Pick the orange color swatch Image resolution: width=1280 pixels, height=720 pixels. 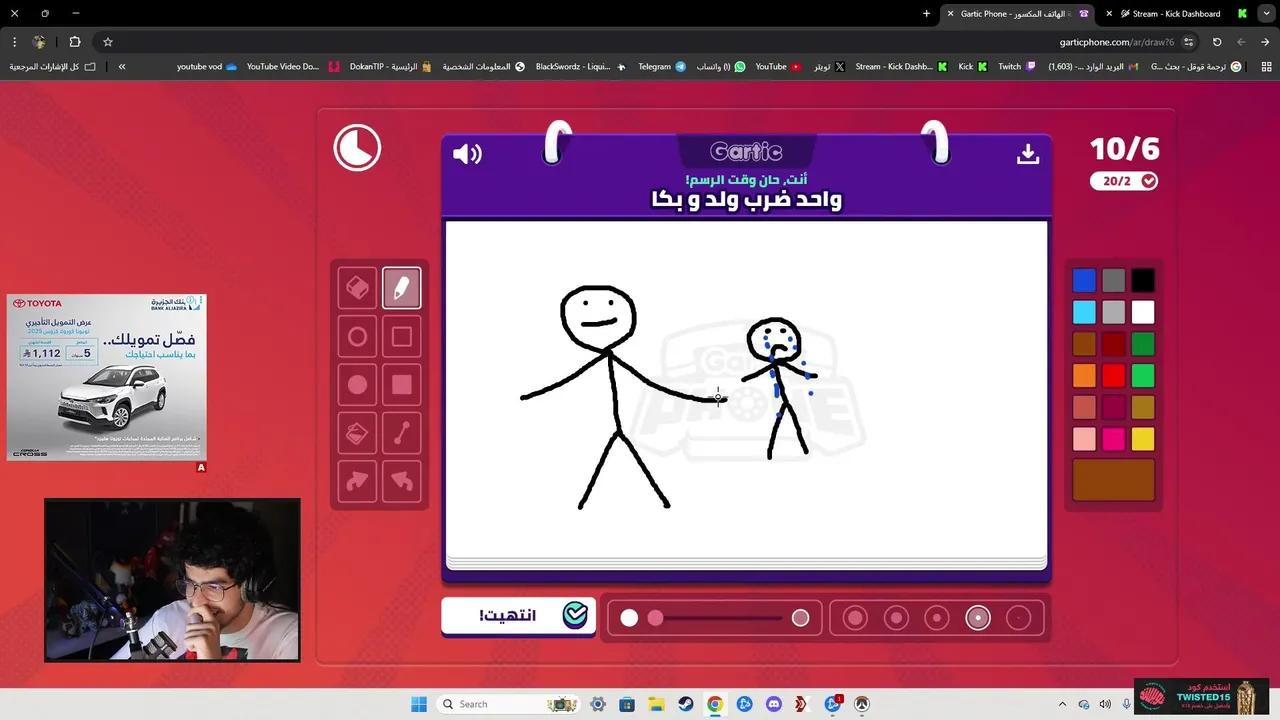(1084, 376)
